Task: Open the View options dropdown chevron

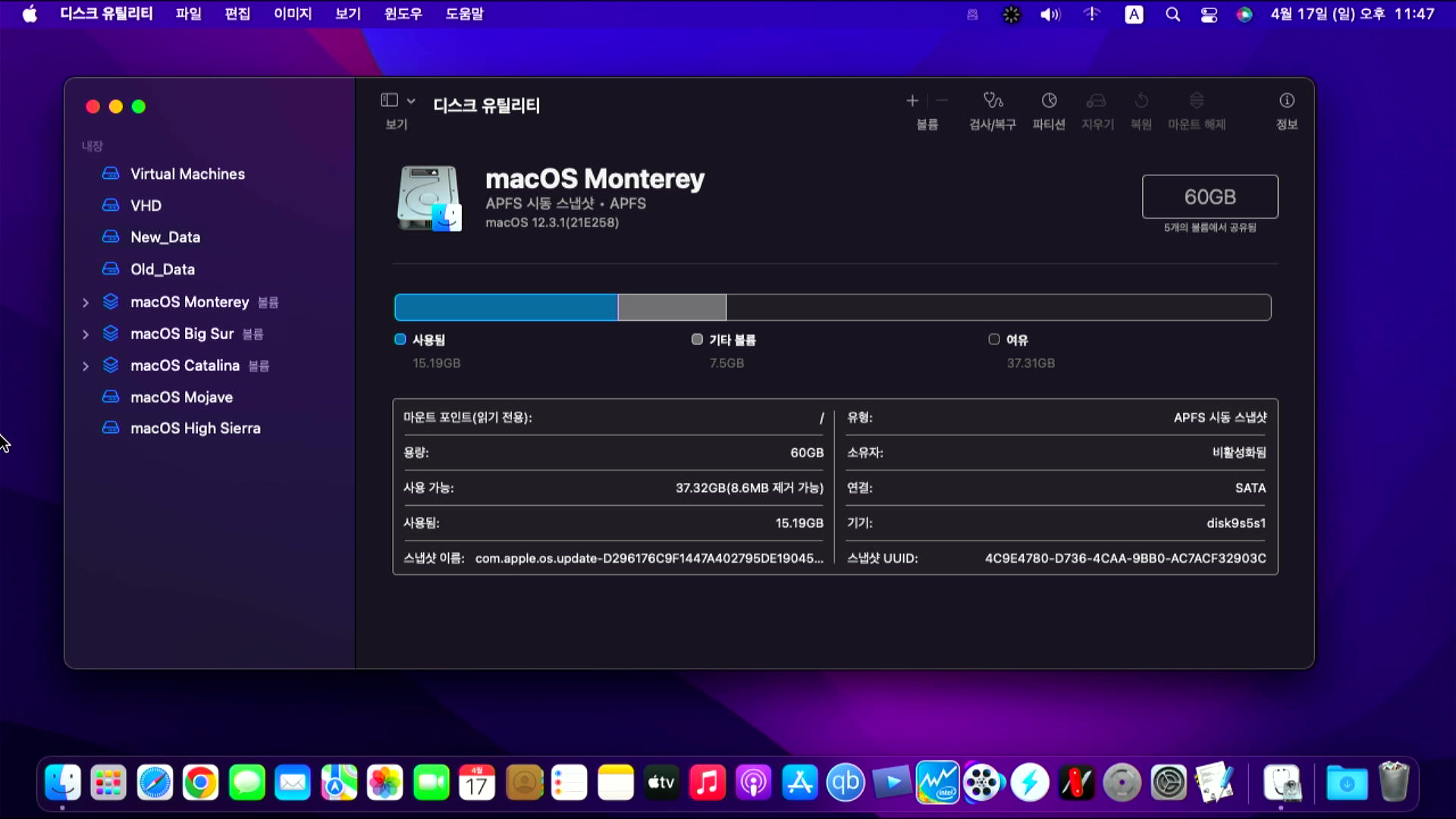Action: (411, 101)
